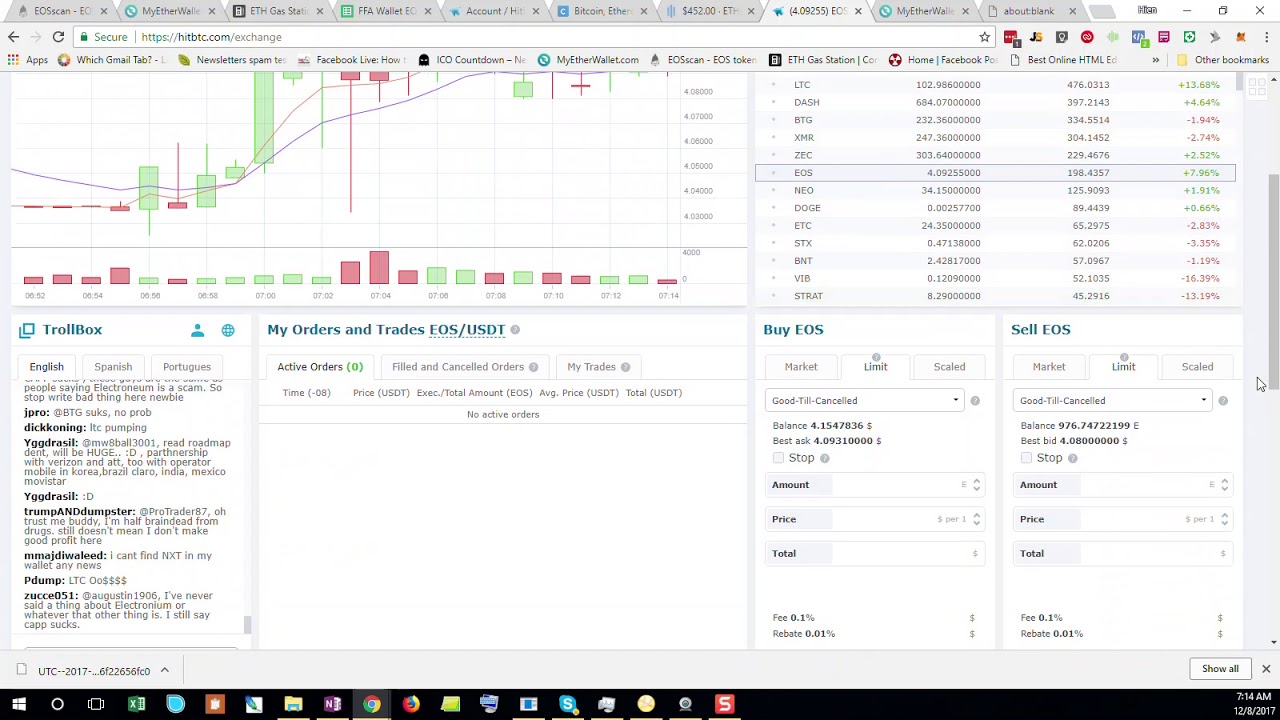The height and width of the screenshot is (720, 1280).
Task: Open Chrome's three-dot menu
Action: (x=1266, y=37)
